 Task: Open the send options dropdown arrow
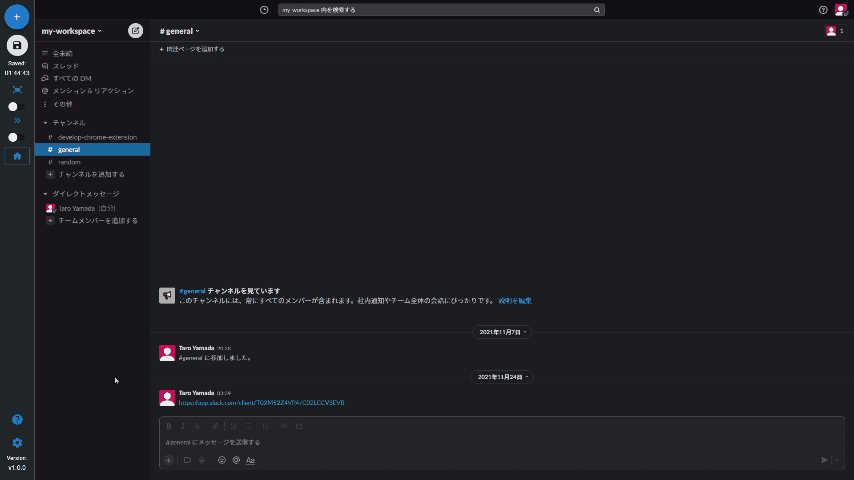coord(837,460)
